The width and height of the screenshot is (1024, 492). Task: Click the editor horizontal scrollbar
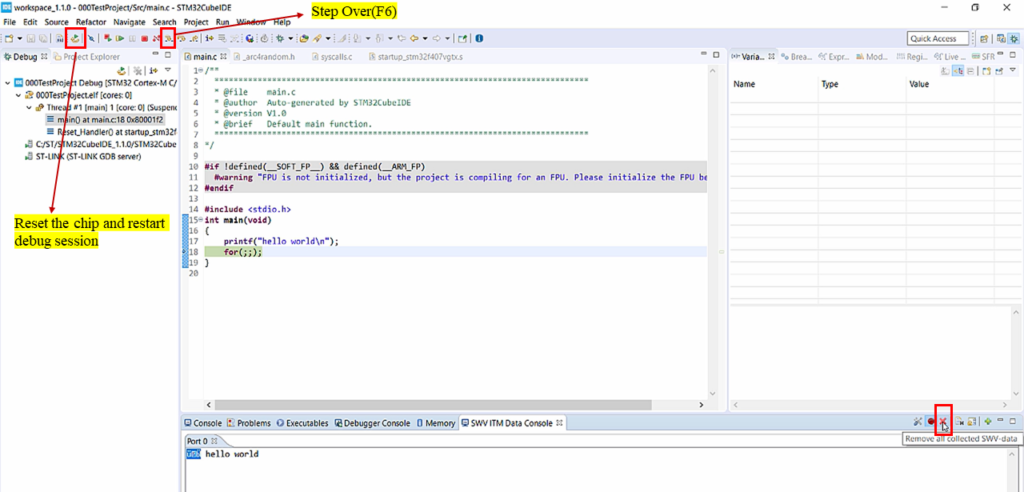click(x=432, y=405)
